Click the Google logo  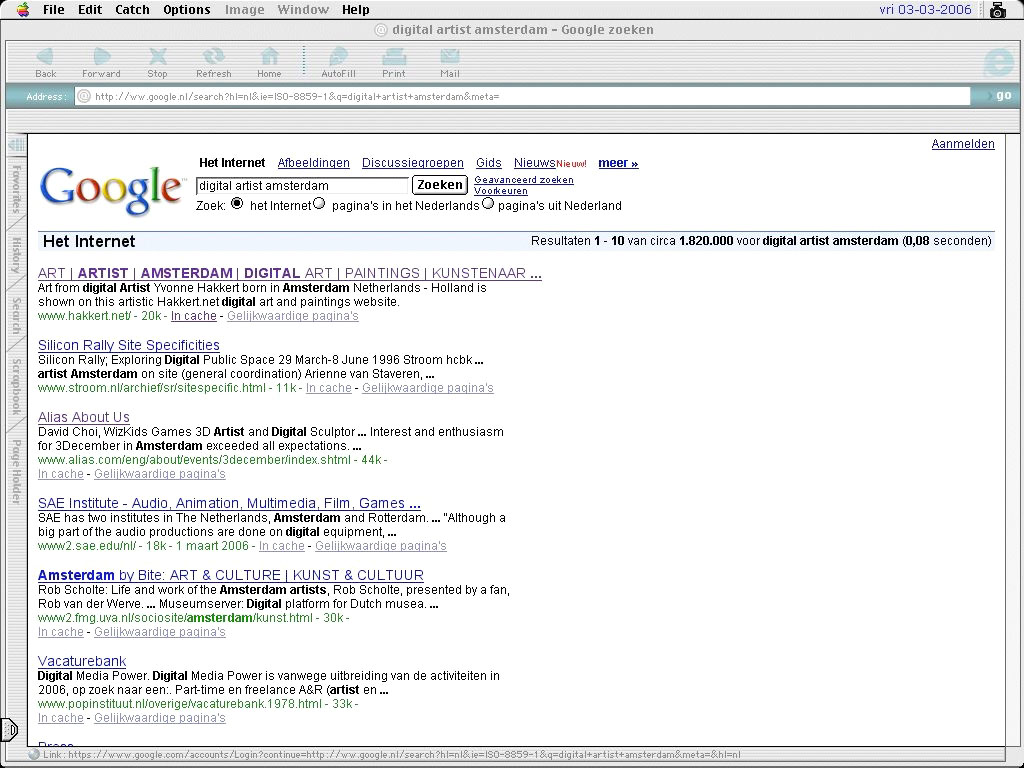(111, 189)
